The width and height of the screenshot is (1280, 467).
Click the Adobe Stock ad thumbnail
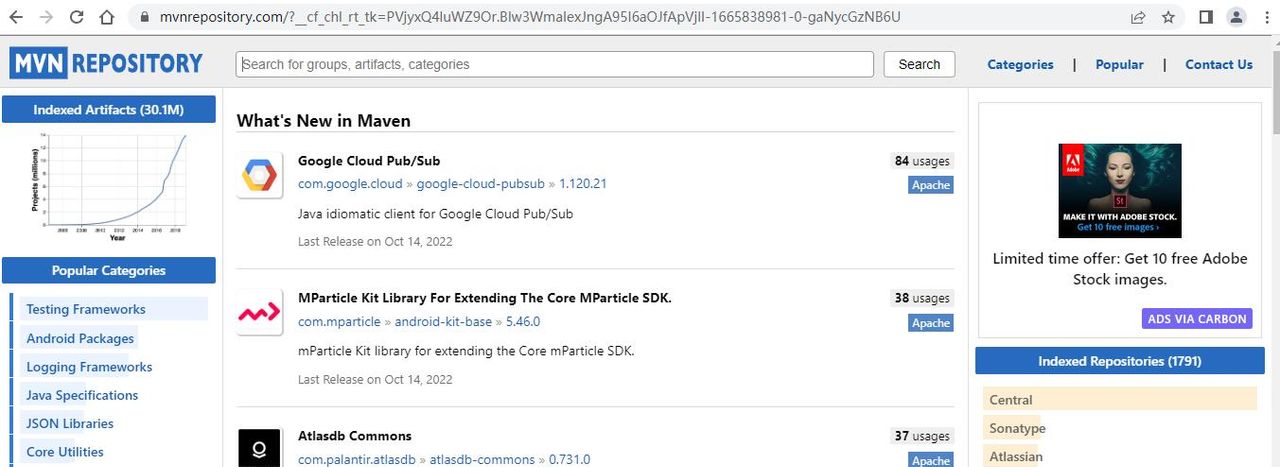pyautogui.click(x=1120, y=190)
